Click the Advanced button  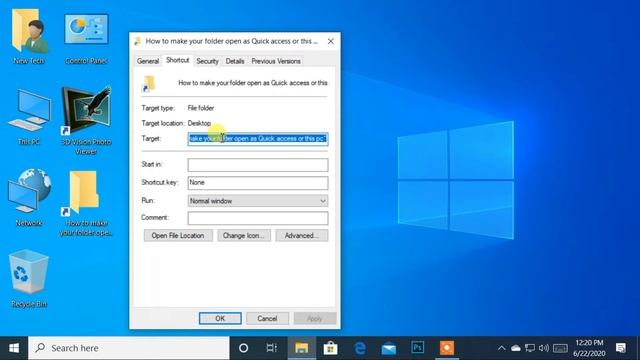click(x=302, y=236)
